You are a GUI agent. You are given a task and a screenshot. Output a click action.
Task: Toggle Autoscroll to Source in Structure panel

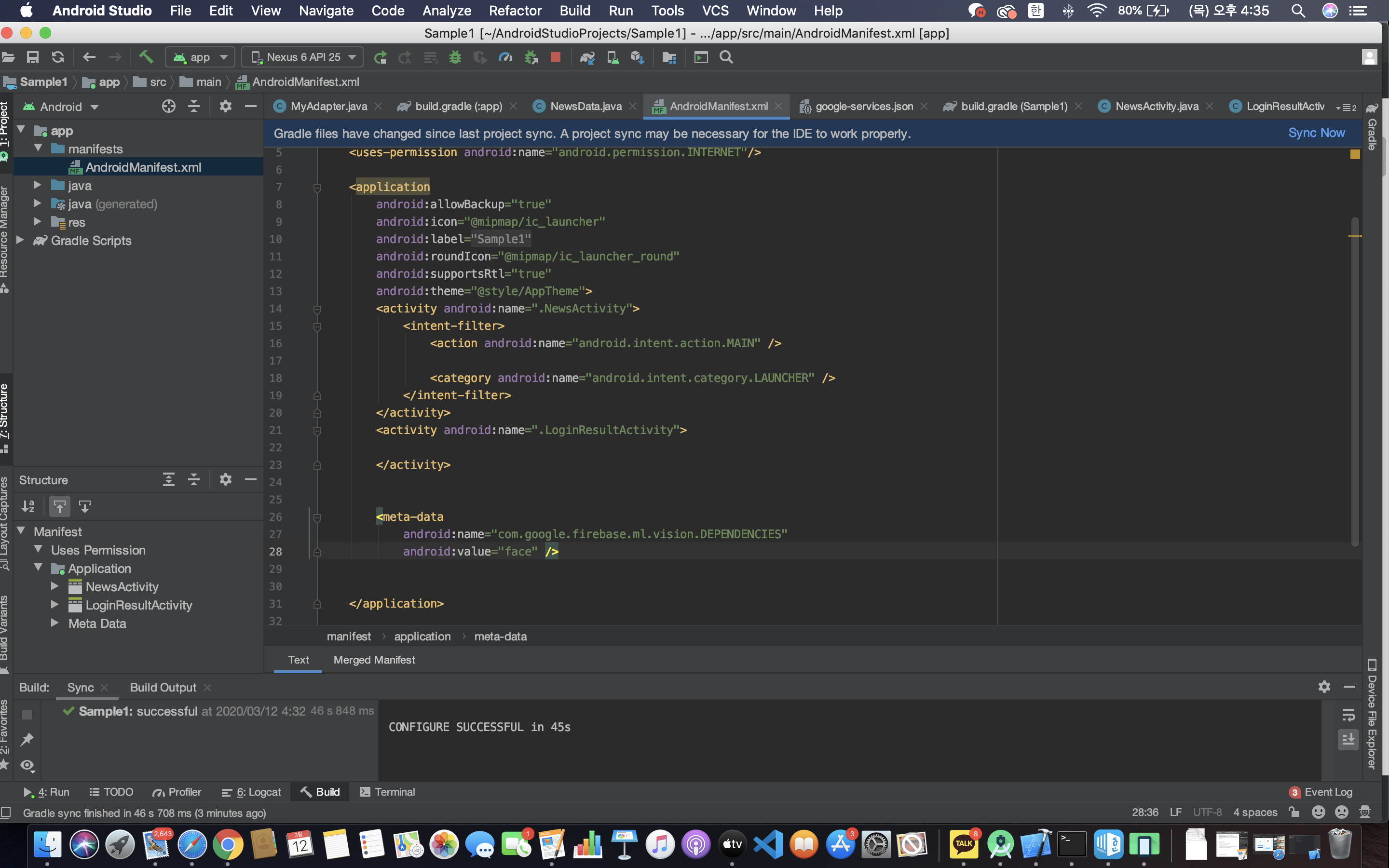(x=60, y=506)
